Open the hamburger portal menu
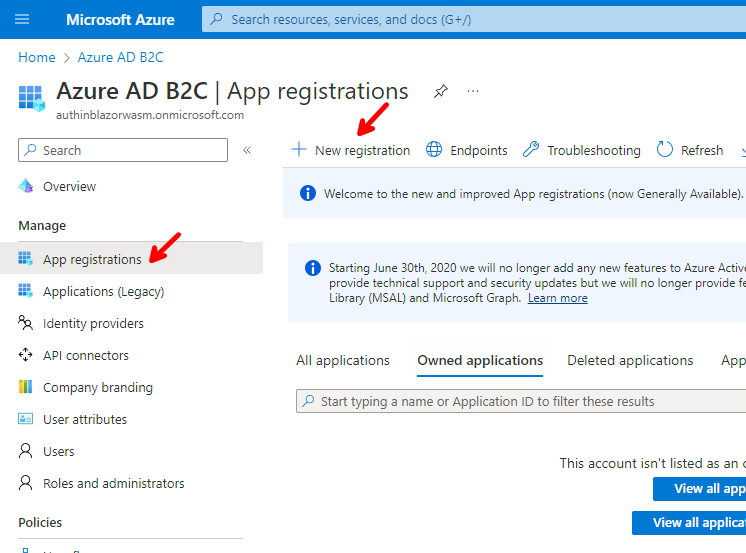Image resolution: width=746 pixels, height=553 pixels. [22, 19]
